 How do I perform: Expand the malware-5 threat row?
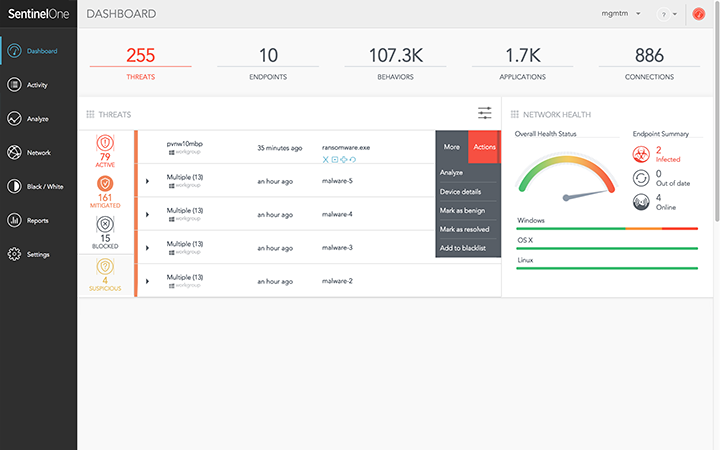click(x=147, y=181)
